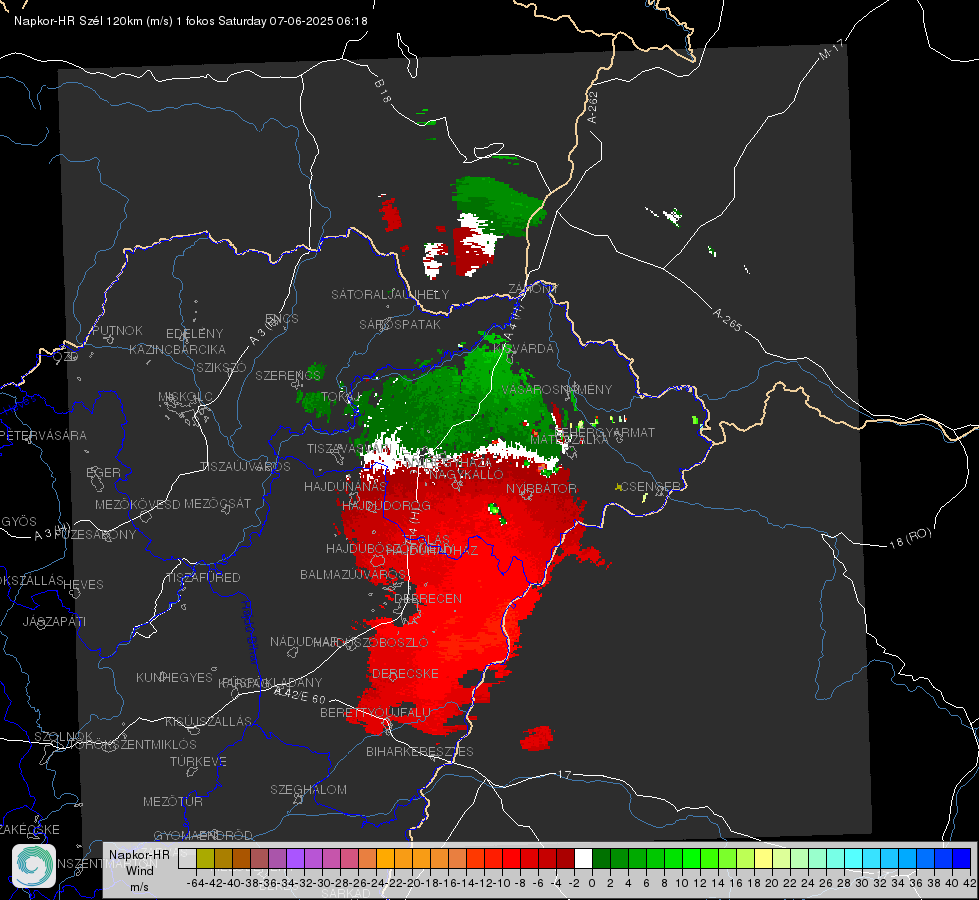
Task: Select the DEBRECEN city label
Action: click(428, 598)
